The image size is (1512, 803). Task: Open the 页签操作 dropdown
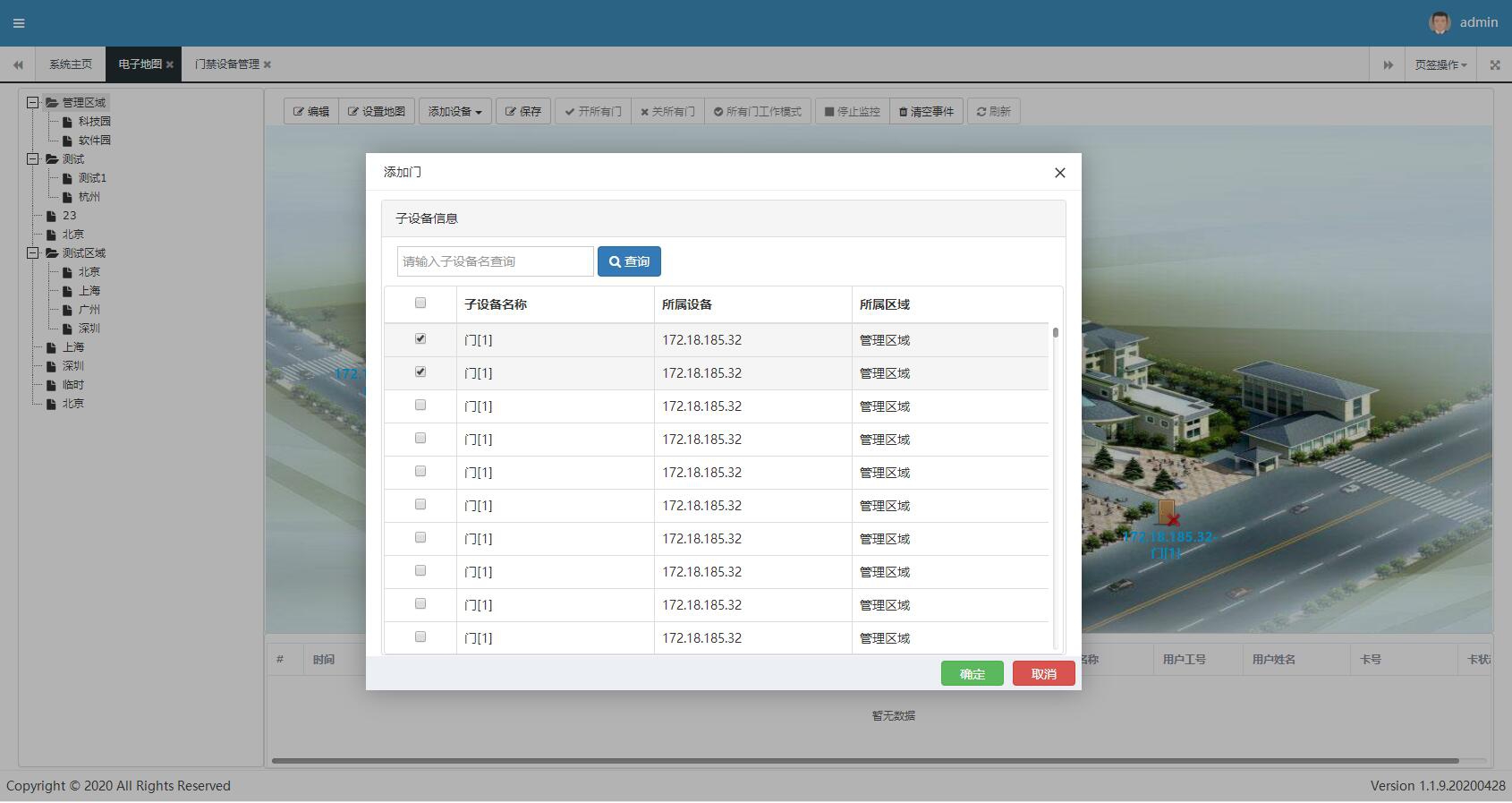1440,64
